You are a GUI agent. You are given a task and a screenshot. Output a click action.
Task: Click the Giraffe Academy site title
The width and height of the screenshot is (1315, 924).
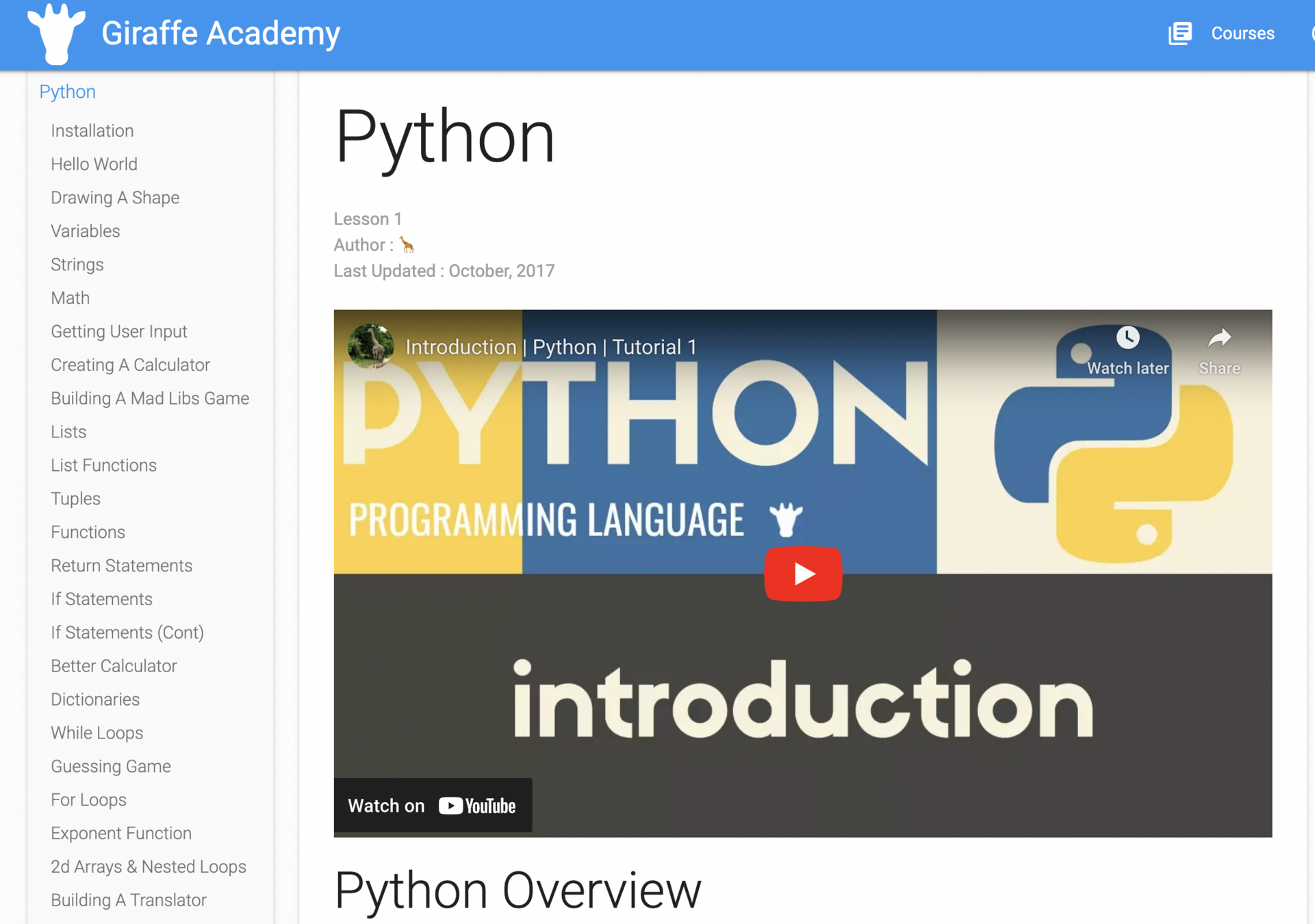point(220,33)
